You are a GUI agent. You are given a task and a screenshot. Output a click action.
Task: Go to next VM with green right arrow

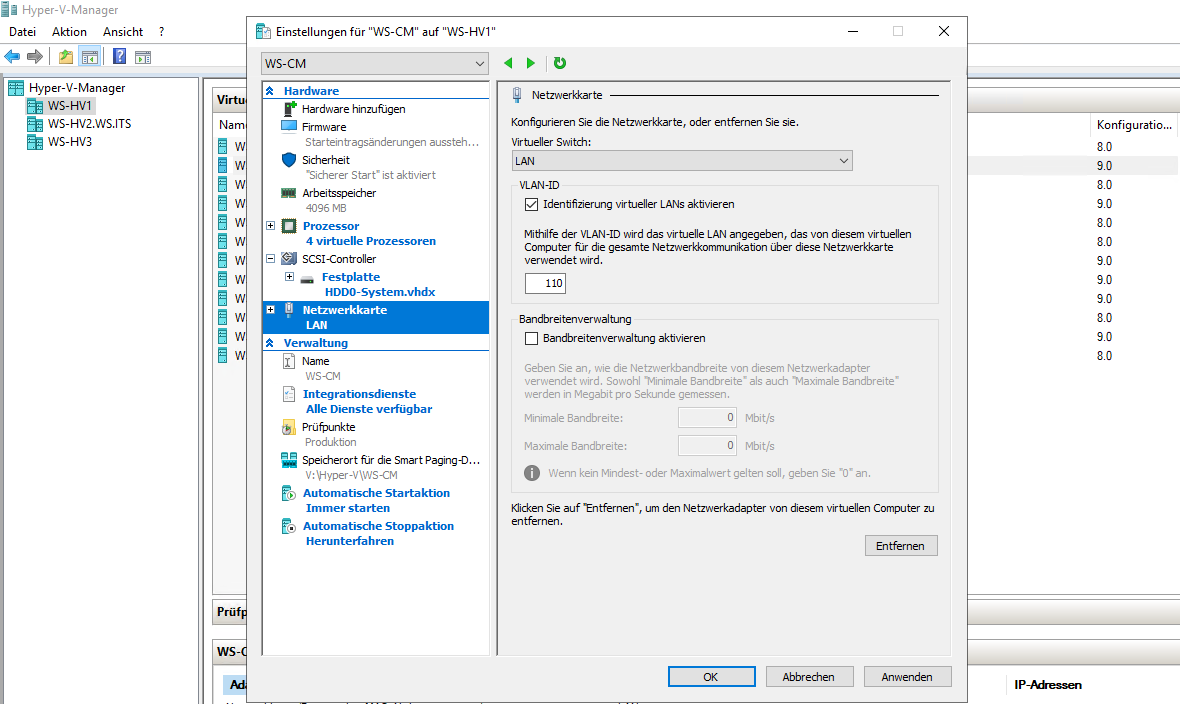pos(531,63)
